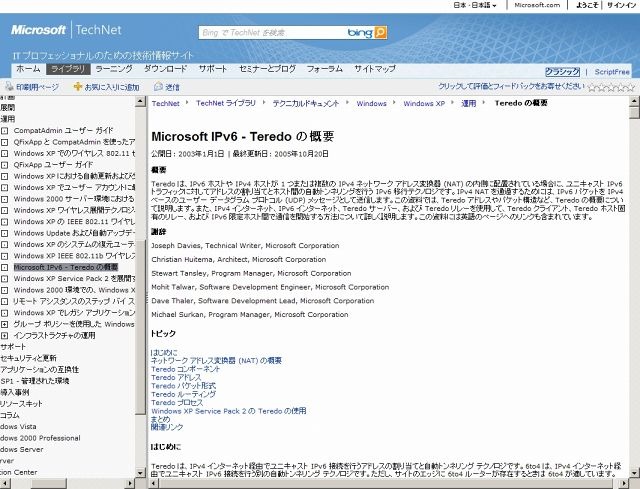Click sidebar horizontal scroll right arrow
The image size is (640, 489).
(130, 484)
